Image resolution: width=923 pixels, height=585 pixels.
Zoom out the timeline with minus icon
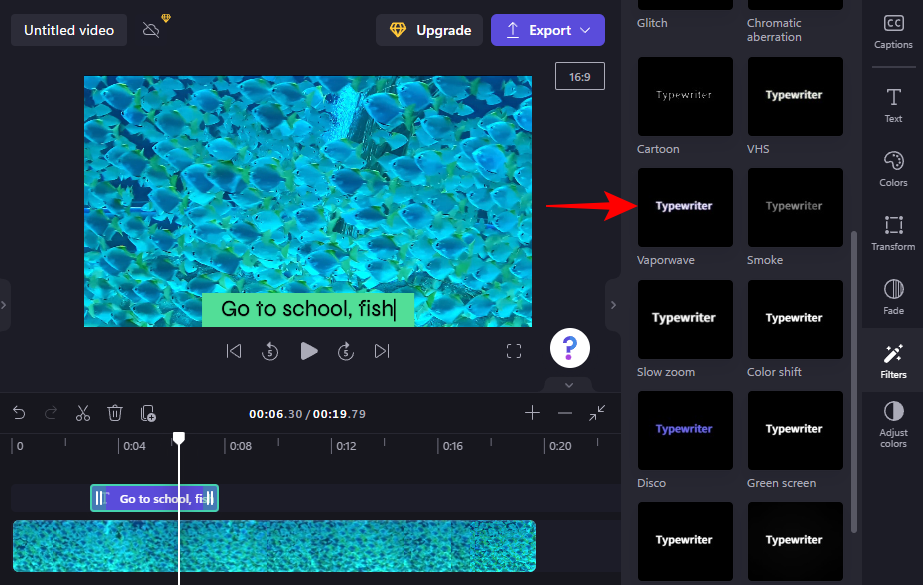click(x=565, y=413)
